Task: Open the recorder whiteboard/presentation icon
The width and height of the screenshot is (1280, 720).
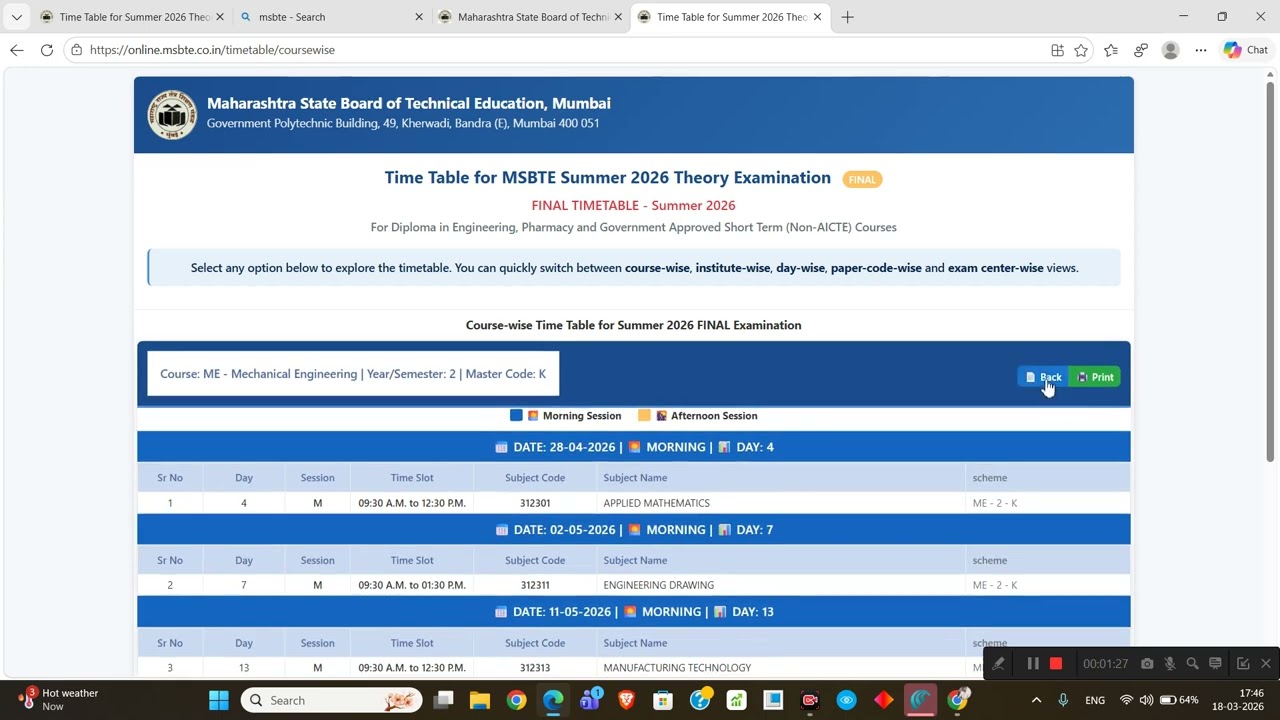Action: tap(1215, 663)
